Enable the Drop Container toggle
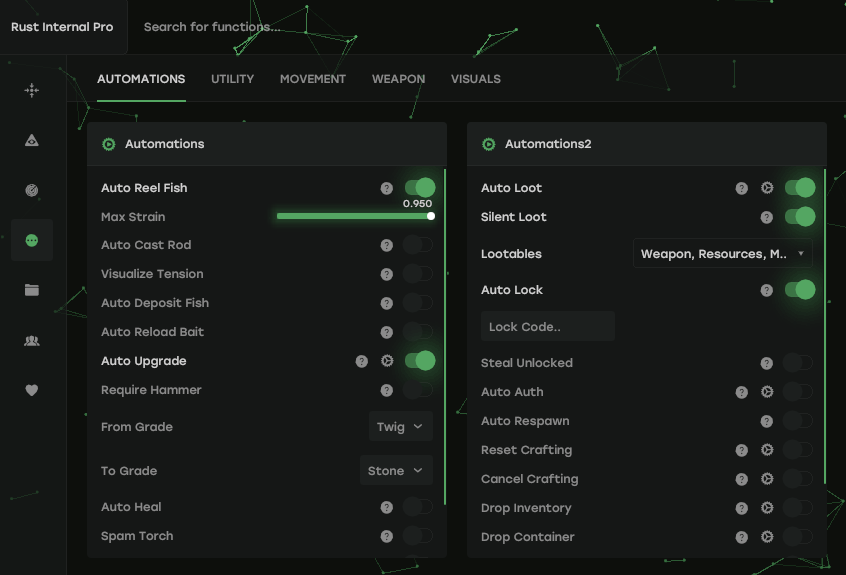Screen dimensions: 846x575 click(798, 536)
